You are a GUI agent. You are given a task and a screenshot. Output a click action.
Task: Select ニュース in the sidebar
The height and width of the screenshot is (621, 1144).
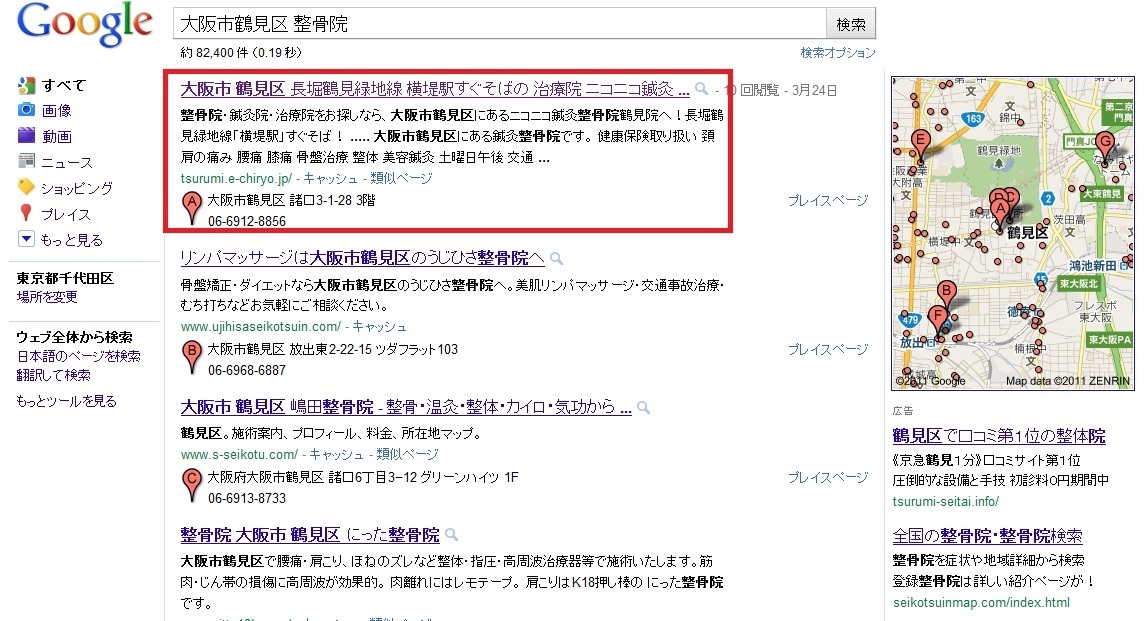(66, 162)
